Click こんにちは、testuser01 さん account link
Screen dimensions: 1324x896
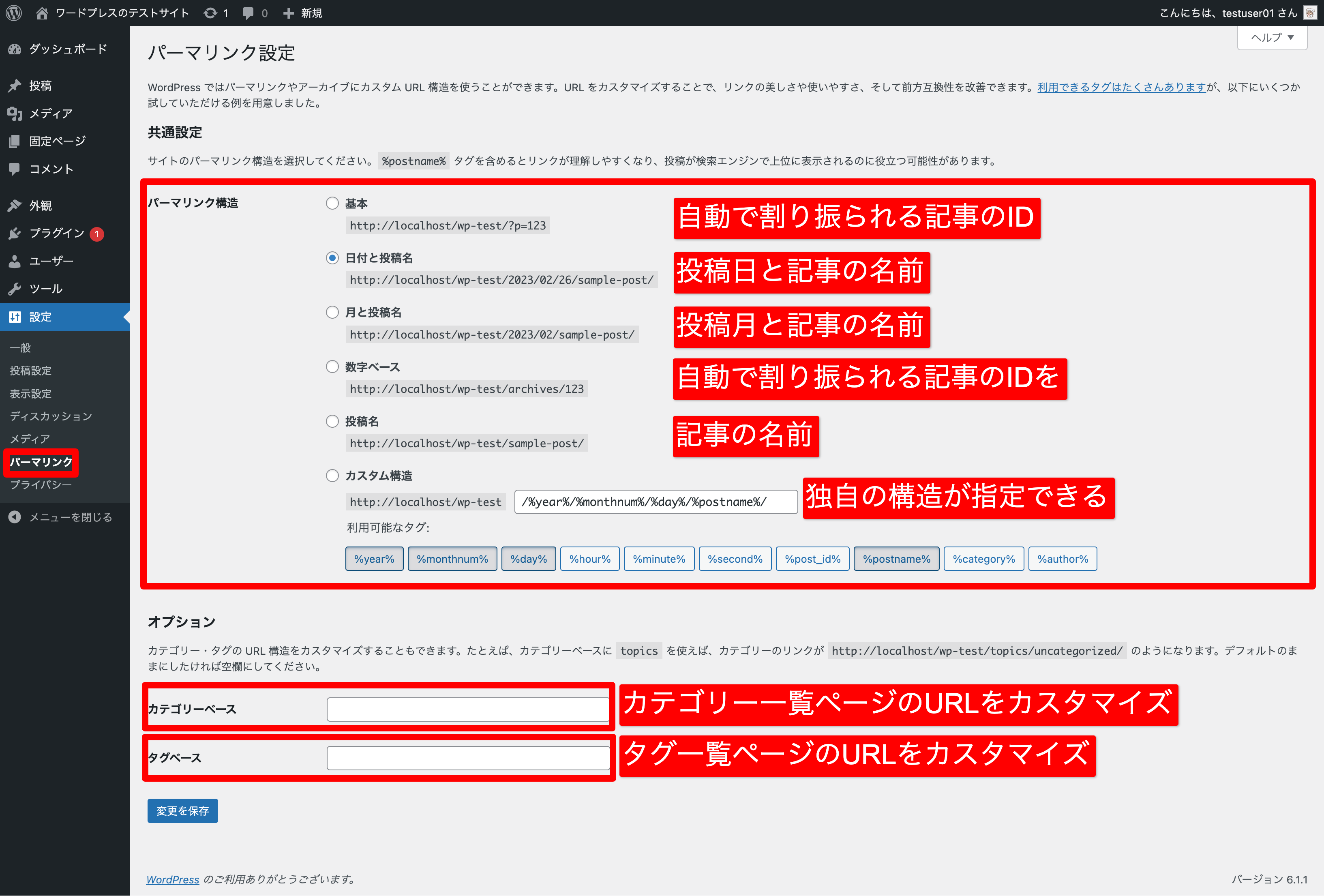click(x=1228, y=13)
